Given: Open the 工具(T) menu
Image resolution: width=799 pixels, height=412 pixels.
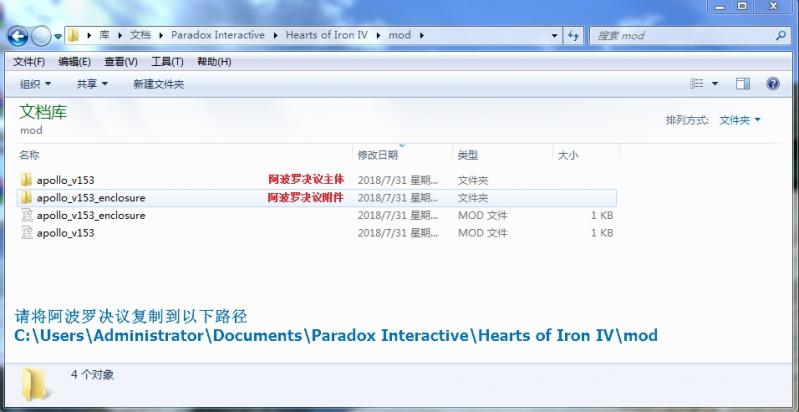Looking at the screenshot, I should tap(167, 62).
